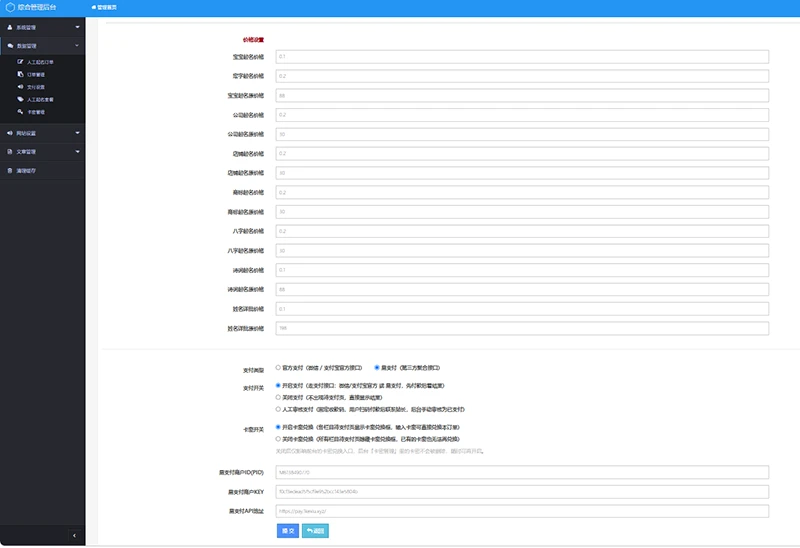Choose the 关闭支付 radio button

pos(278,397)
